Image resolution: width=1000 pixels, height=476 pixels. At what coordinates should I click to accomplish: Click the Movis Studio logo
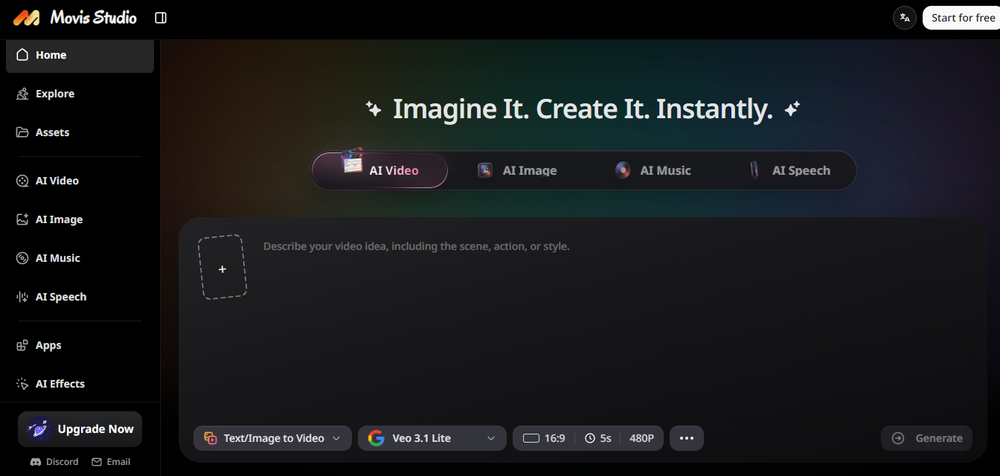click(75, 18)
